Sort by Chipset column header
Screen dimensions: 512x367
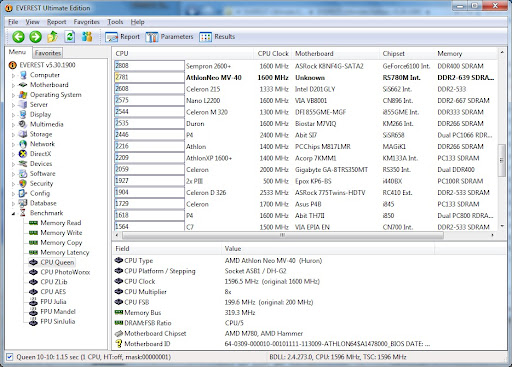(407, 53)
